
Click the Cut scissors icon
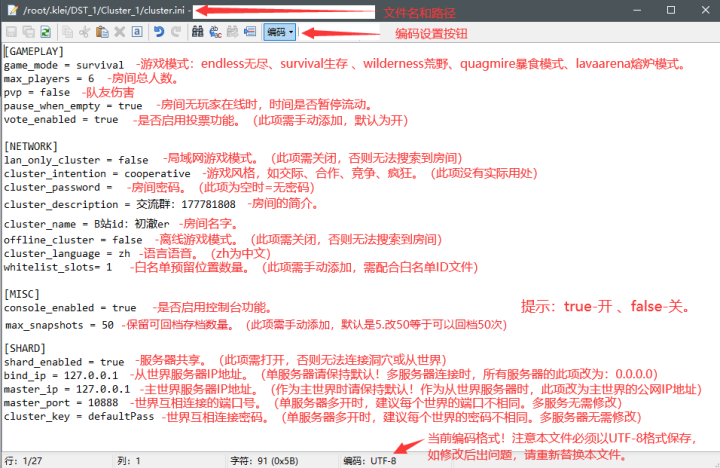click(x=84, y=32)
